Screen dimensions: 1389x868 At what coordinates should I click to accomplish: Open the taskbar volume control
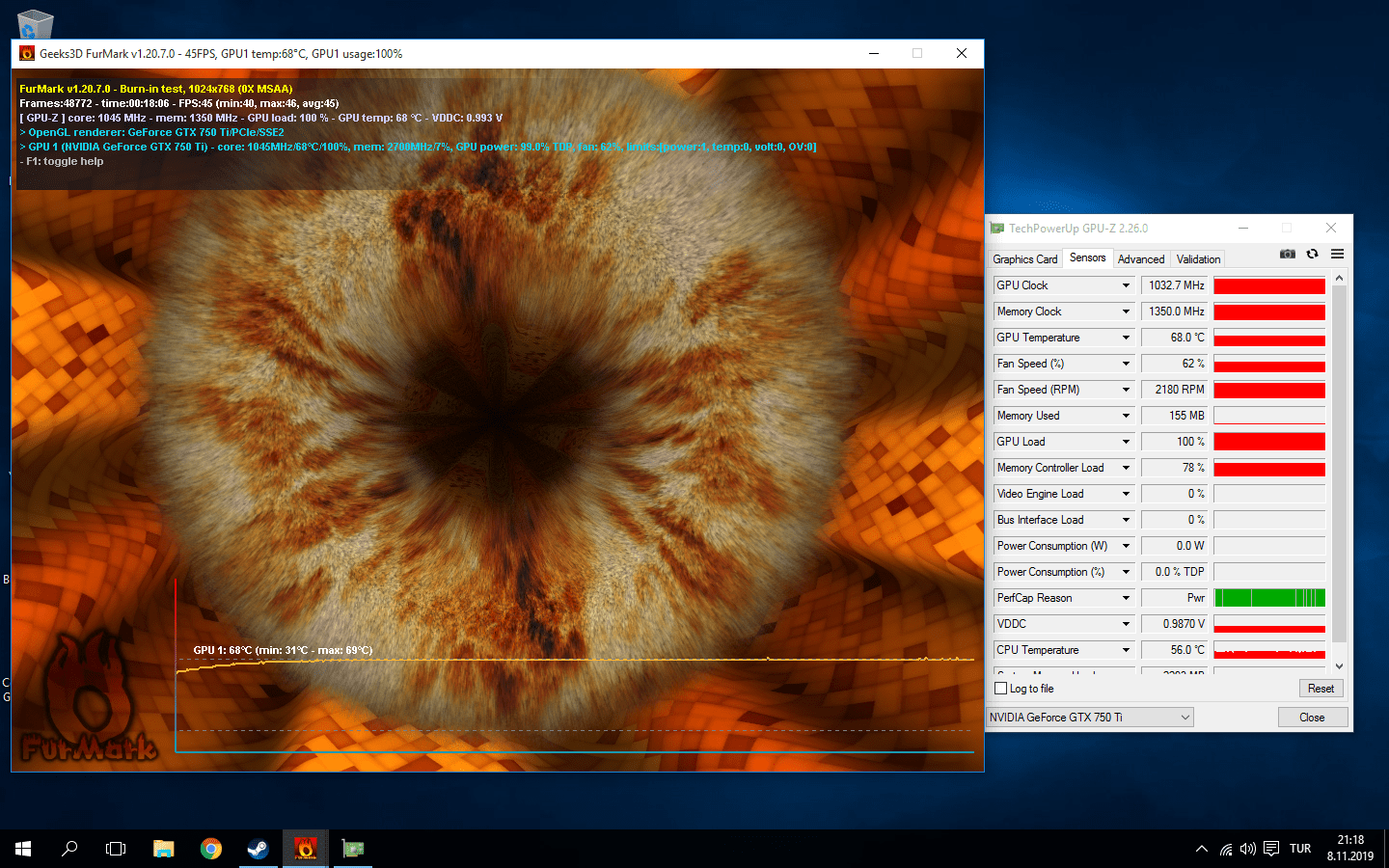[x=1247, y=849]
